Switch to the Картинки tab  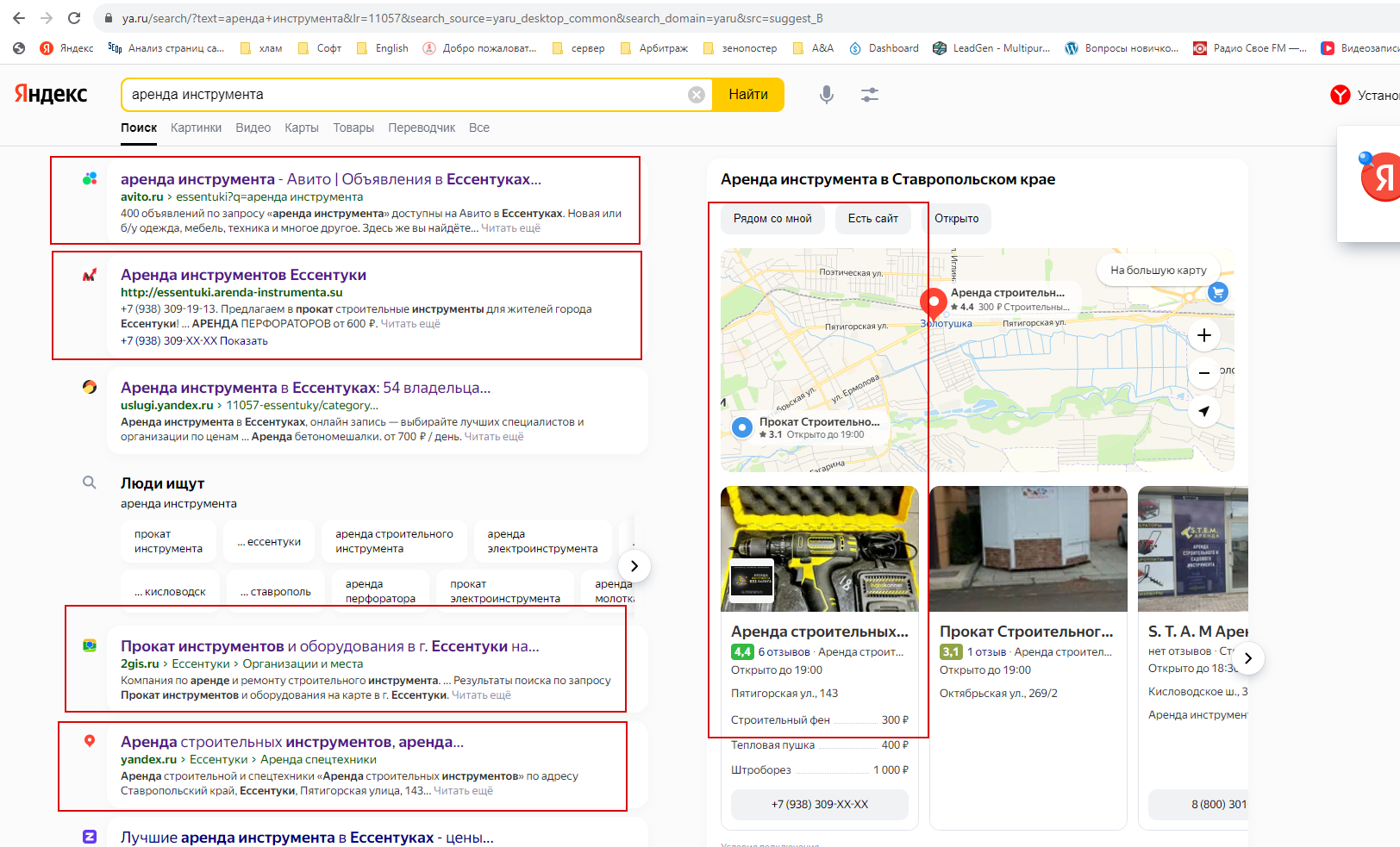(x=196, y=128)
